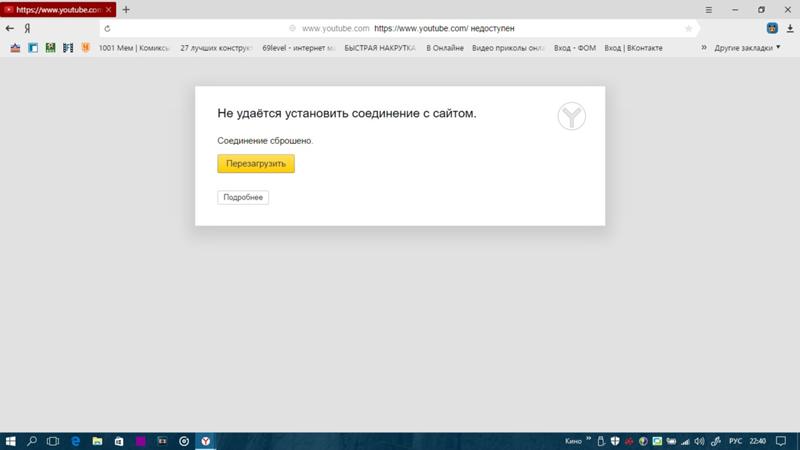Screen dimensions: 800x450
Task: Open downloads with the arrow icon
Action: 790,29
